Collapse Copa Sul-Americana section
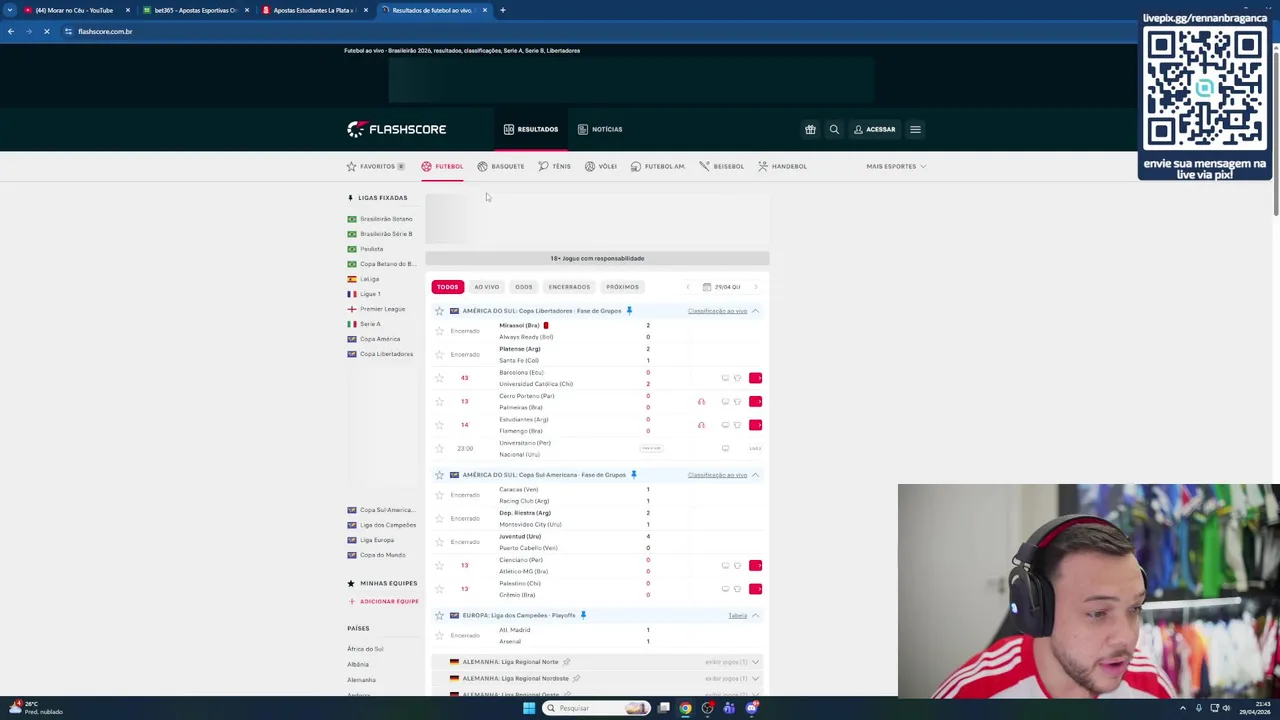The image size is (1280, 720). click(755, 475)
